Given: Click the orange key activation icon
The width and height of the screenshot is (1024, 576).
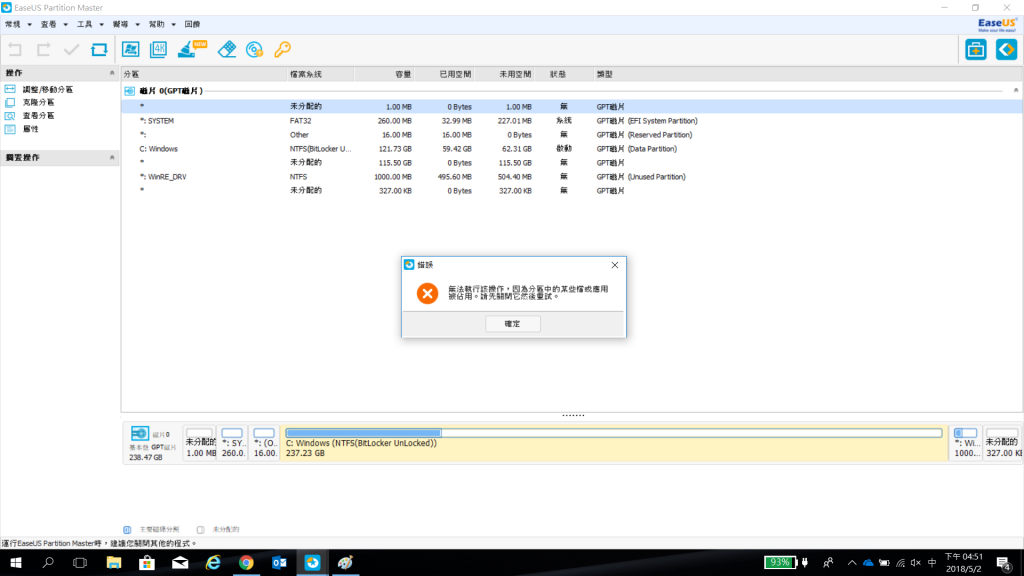Looking at the screenshot, I should pos(283,50).
